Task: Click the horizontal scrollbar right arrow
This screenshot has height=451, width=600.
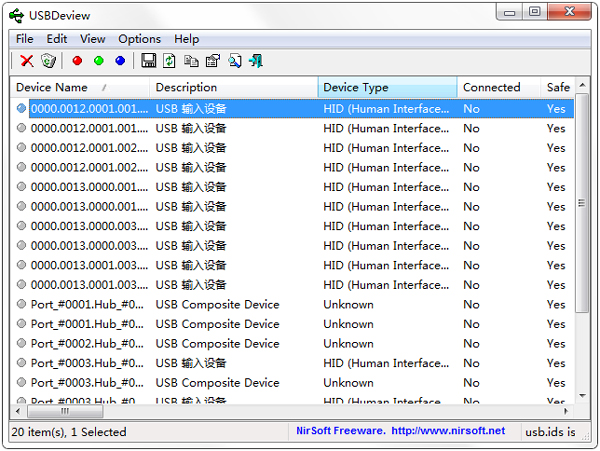Action: (x=566, y=411)
